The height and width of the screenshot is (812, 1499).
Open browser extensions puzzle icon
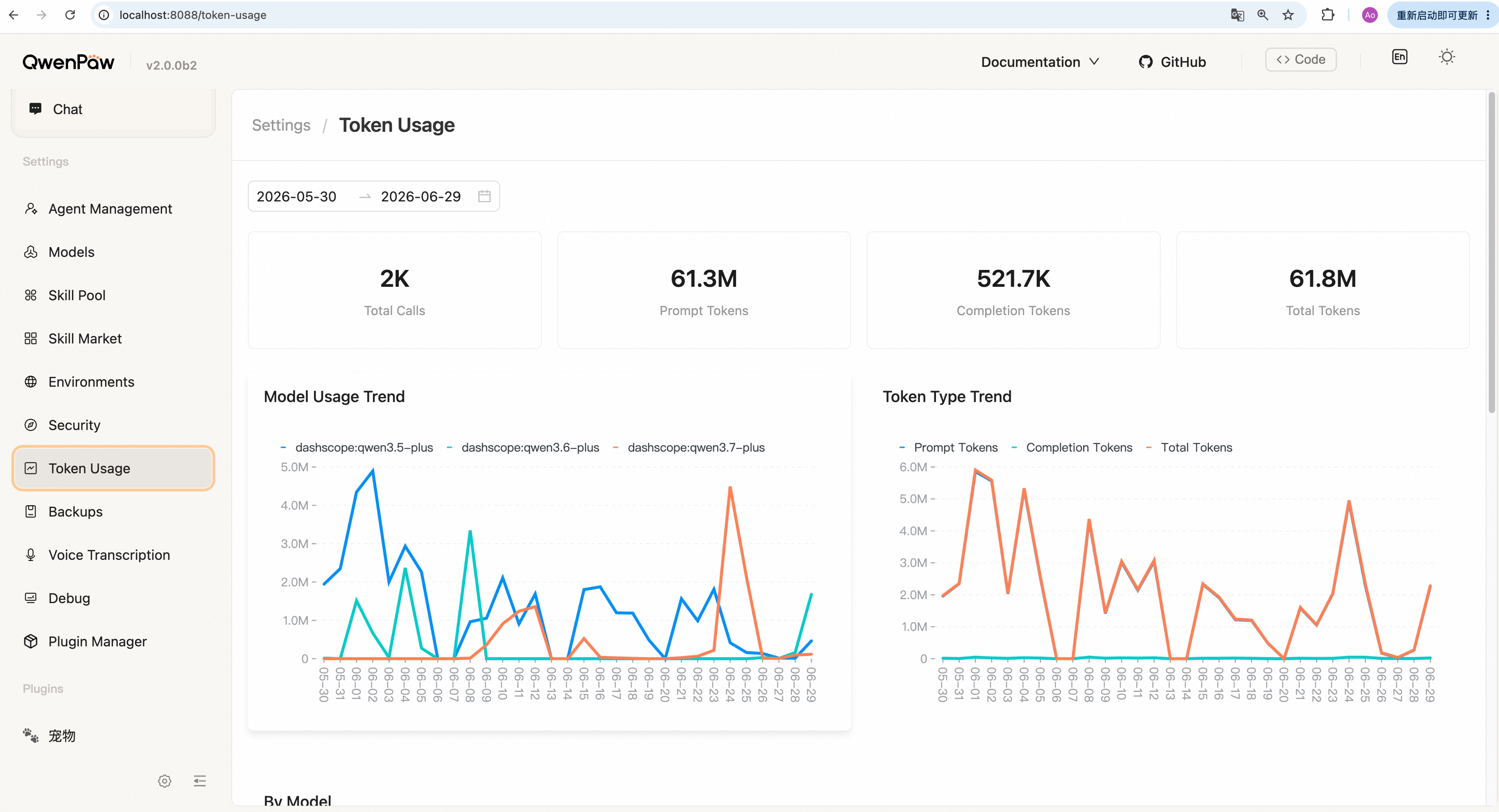coord(1327,15)
